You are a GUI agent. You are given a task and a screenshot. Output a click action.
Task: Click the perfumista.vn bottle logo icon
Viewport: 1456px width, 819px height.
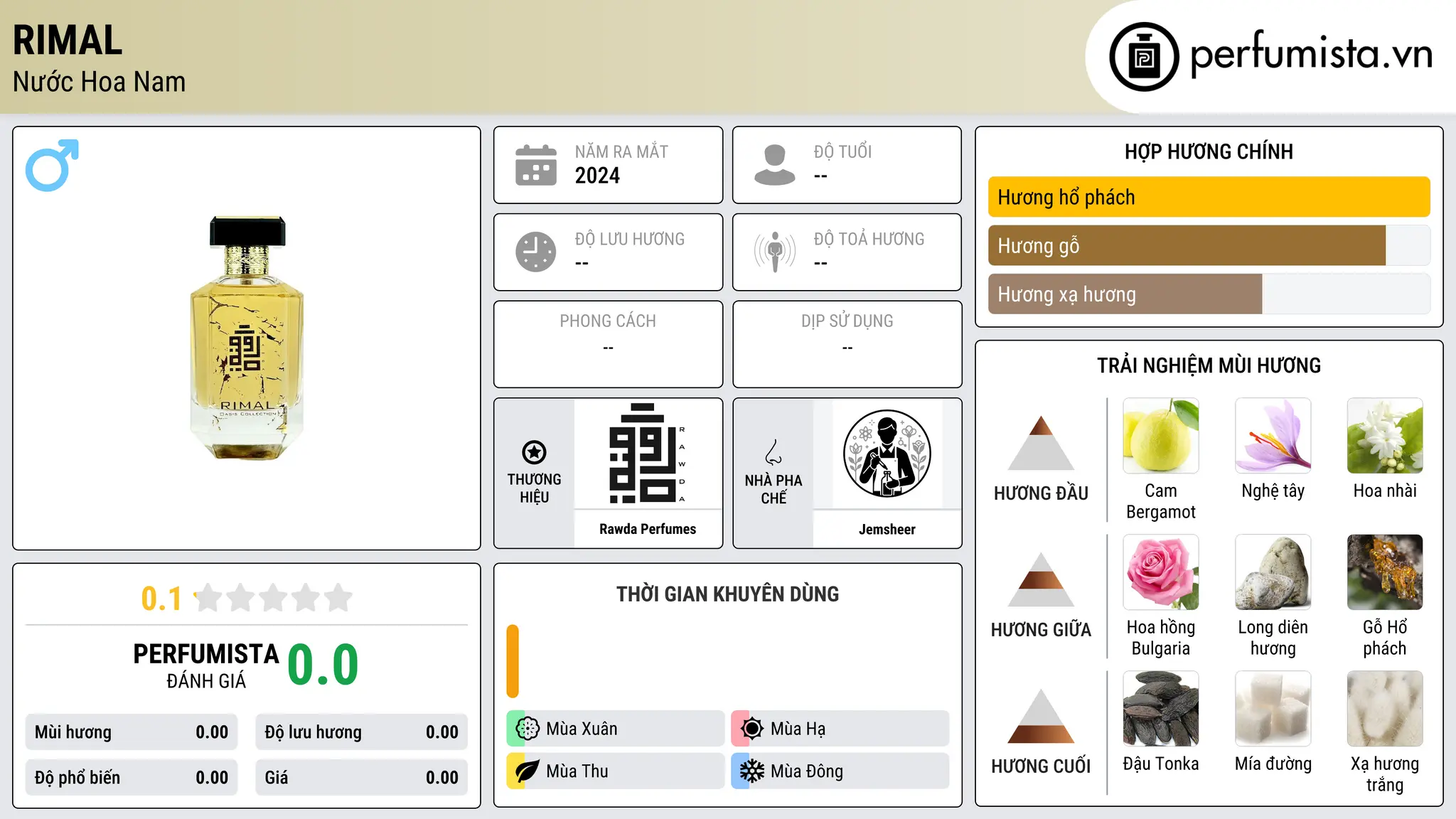(x=1144, y=57)
